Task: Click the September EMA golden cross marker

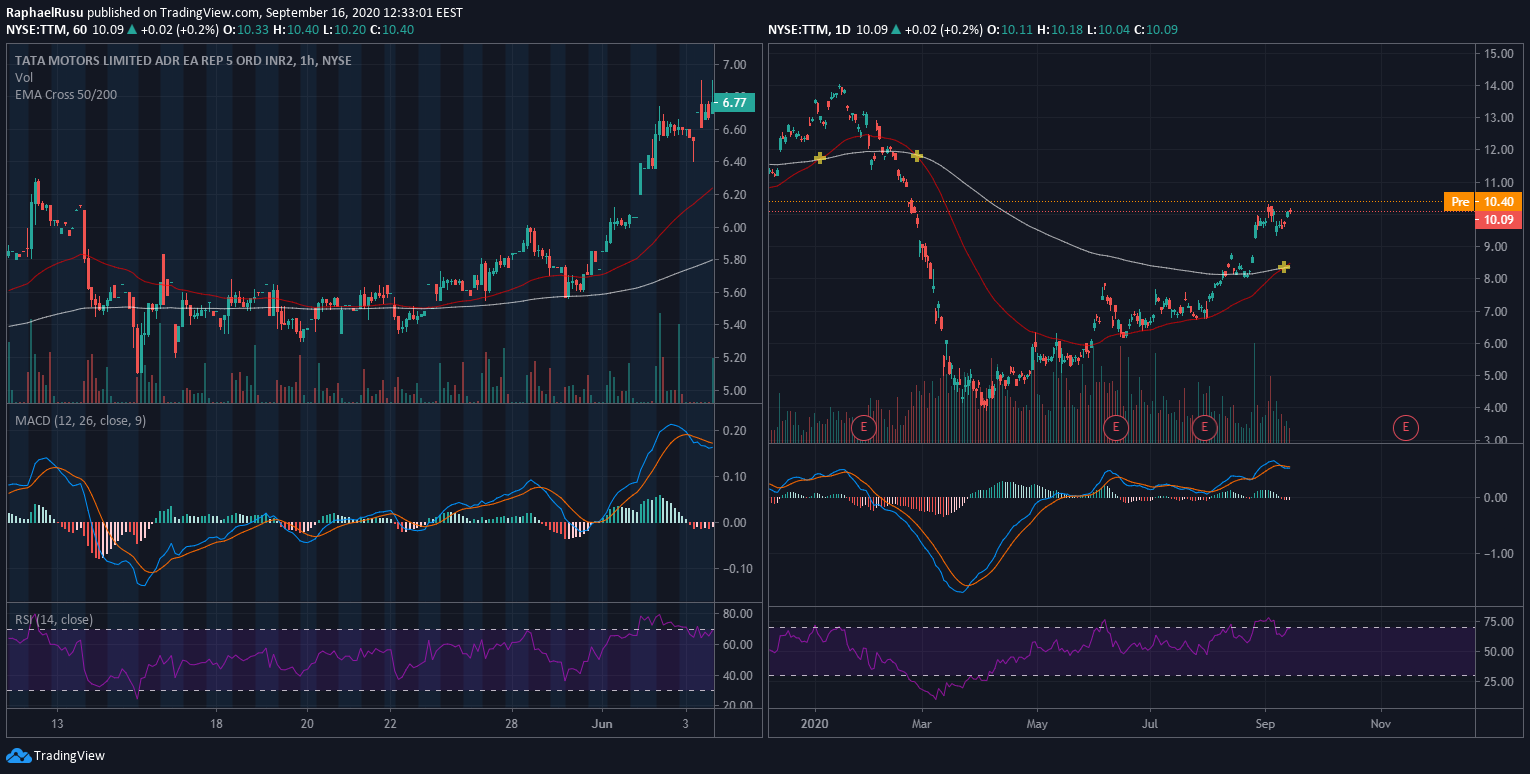Action: pyautogui.click(x=1284, y=267)
